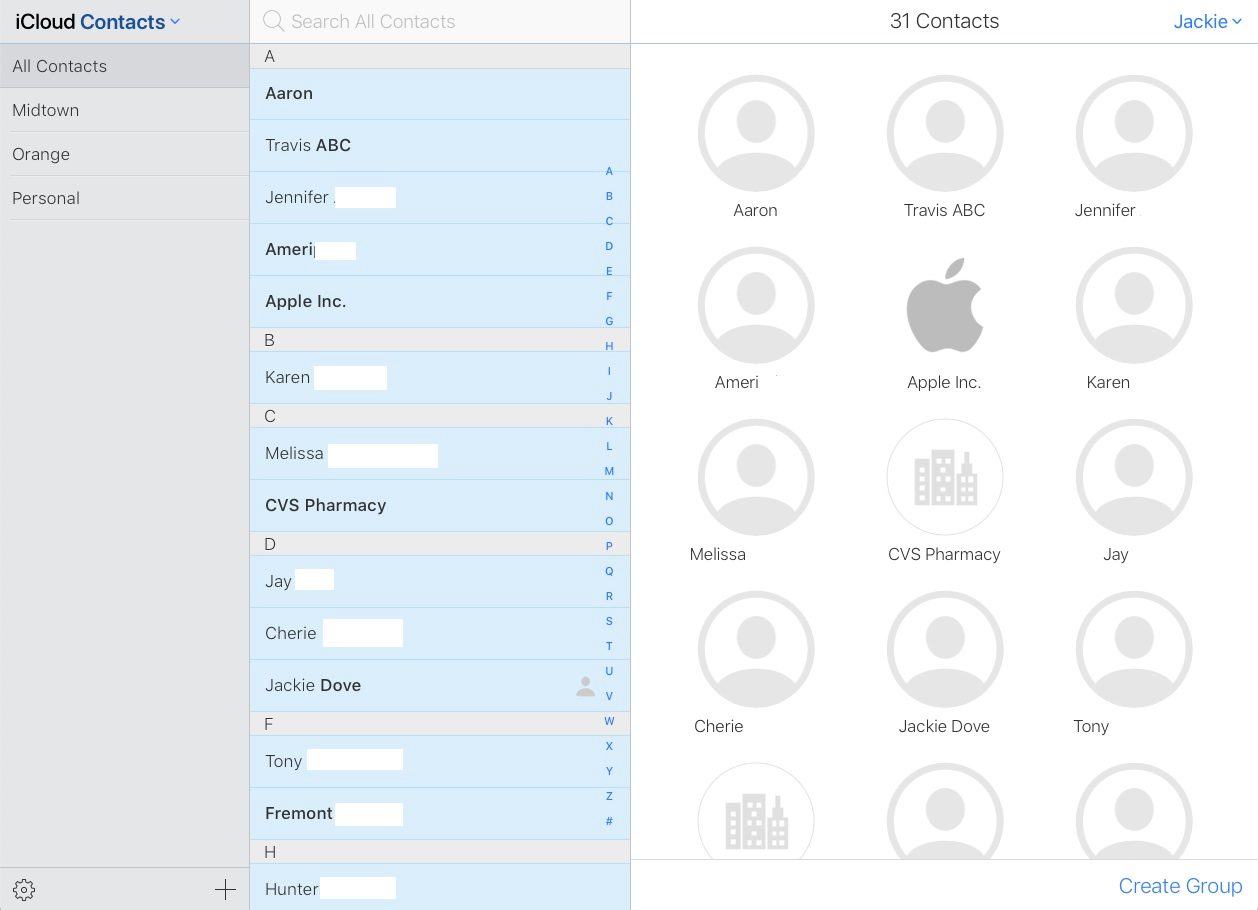Click the plus add contact icon
The width and height of the screenshot is (1258, 910).
point(225,890)
